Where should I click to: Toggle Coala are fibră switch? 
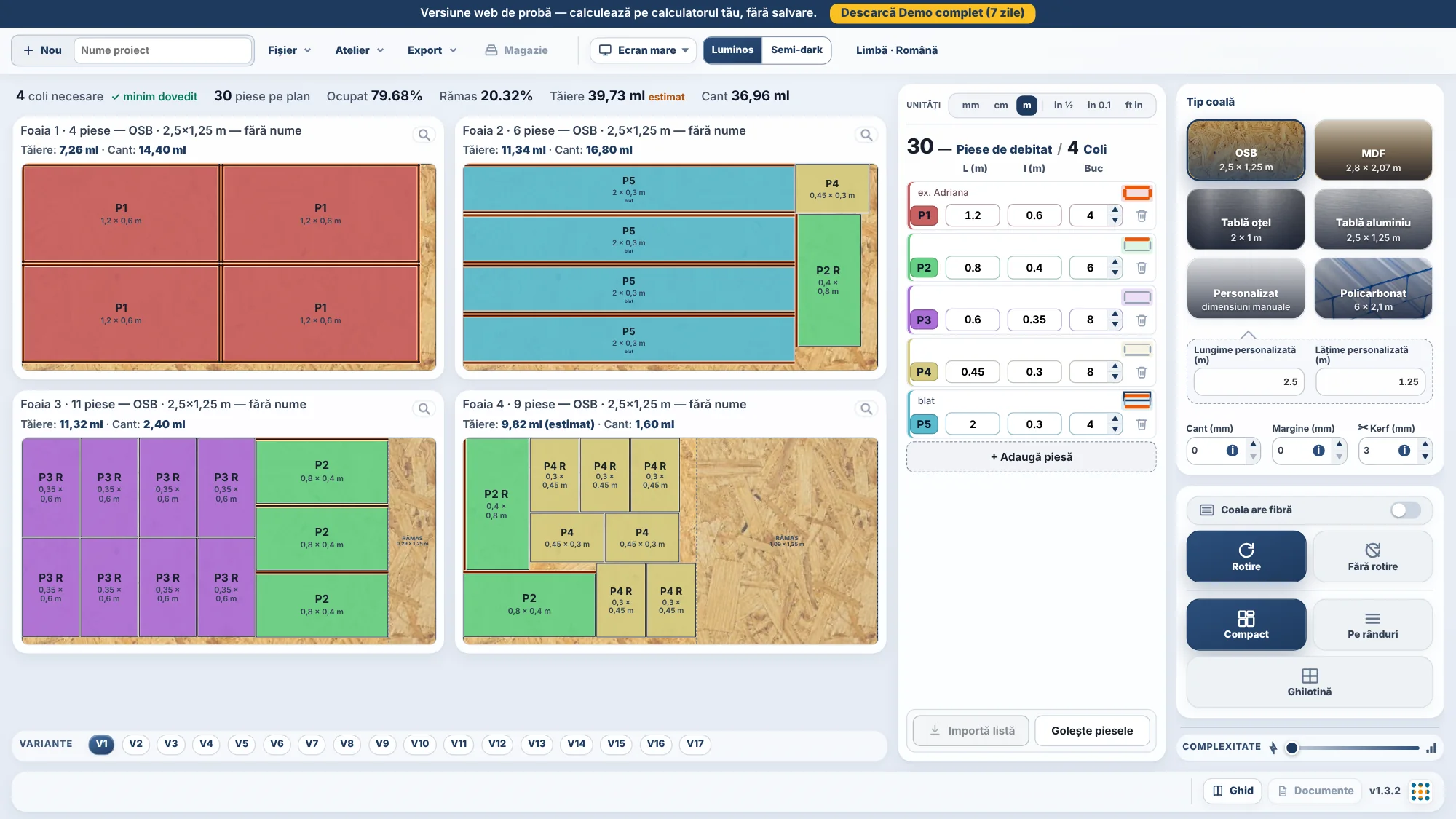point(1405,510)
